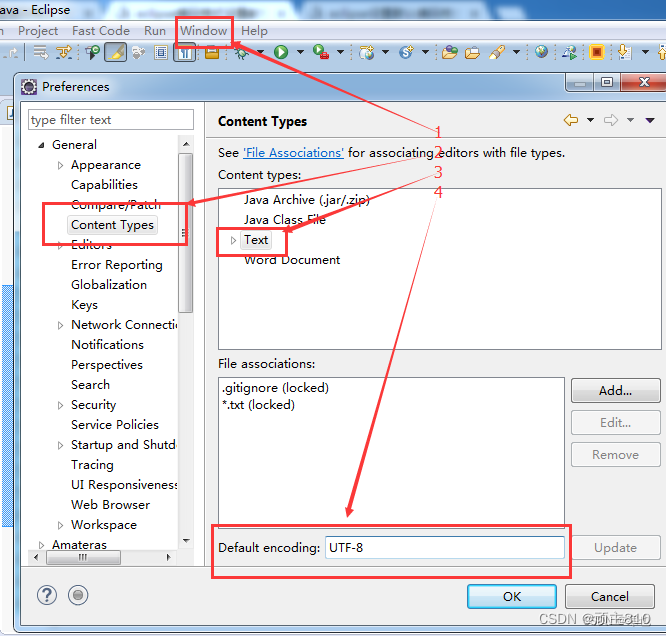The width and height of the screenshot is (666, 636).
Task: Click the Remove button
Action: [615, 455]
